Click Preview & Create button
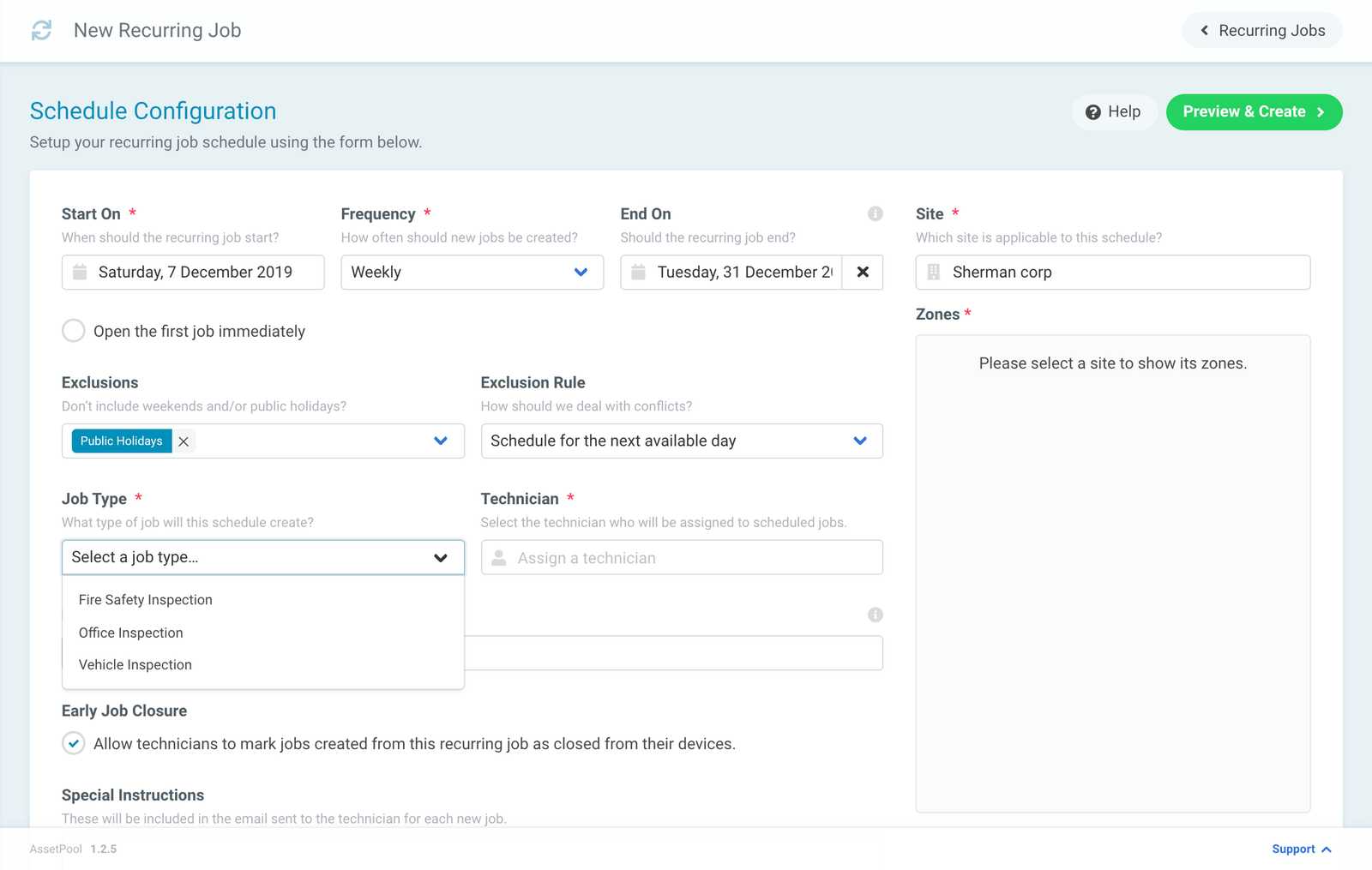The height and width of the screenshot is (870, 1372). (x=1254, y=112)
